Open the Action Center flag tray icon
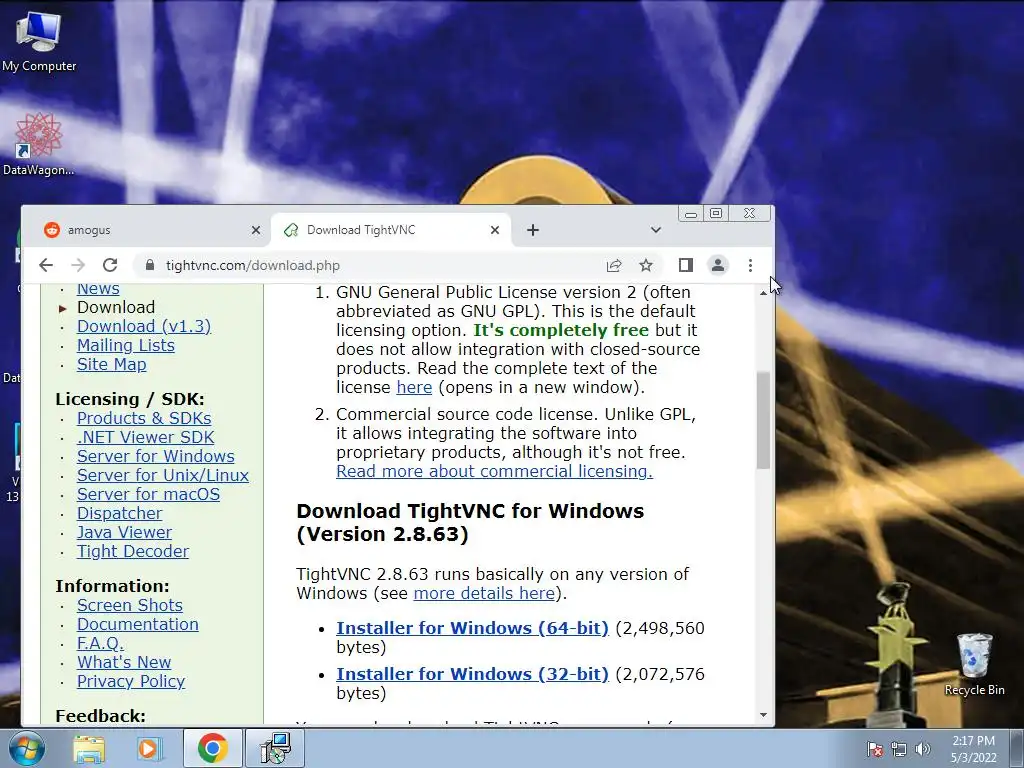Viewport: 1024px width, 768px height. (x=874, y=749)
